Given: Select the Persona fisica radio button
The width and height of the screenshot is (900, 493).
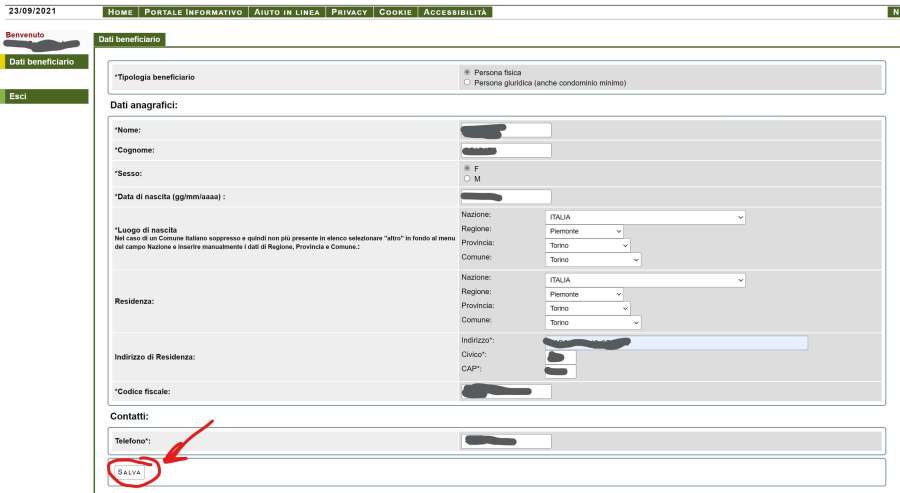Looking at the screenshot, I should 467,72.
